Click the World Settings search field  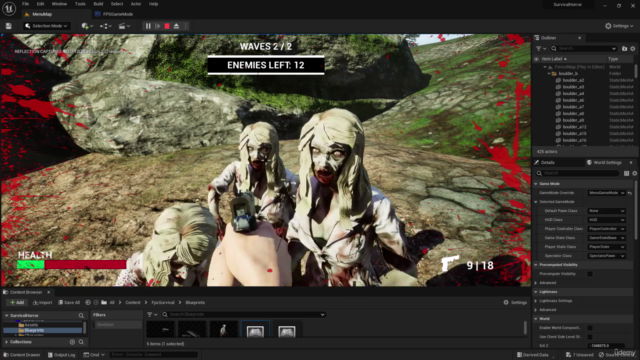point(578,173)
